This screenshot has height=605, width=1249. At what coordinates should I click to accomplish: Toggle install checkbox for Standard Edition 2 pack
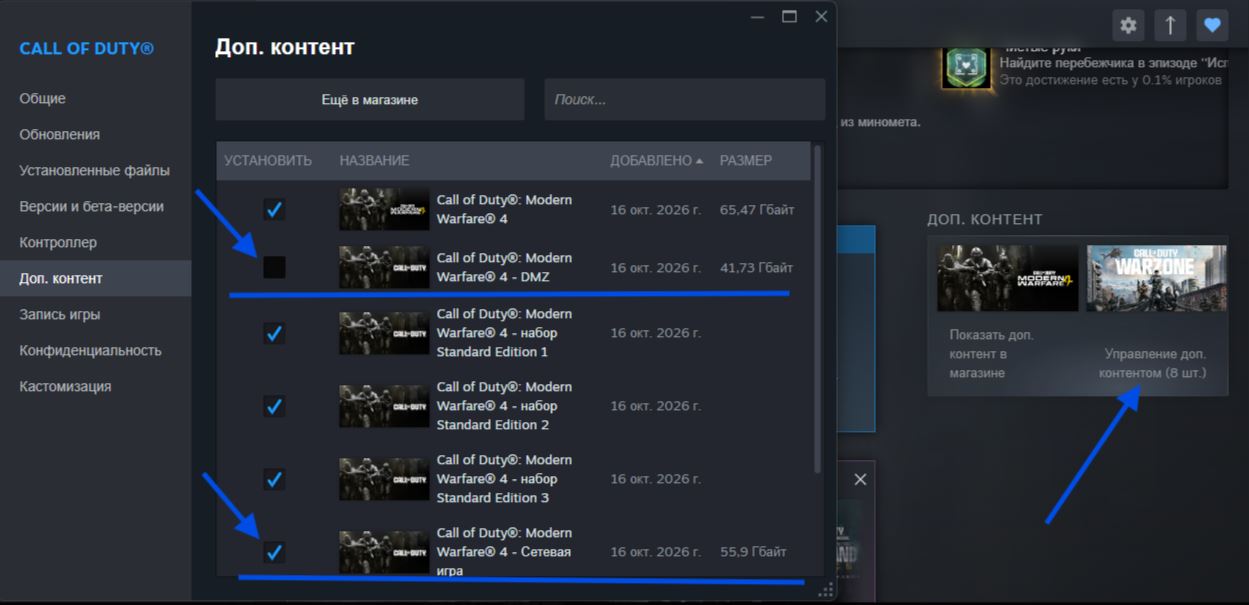point(274,406)
